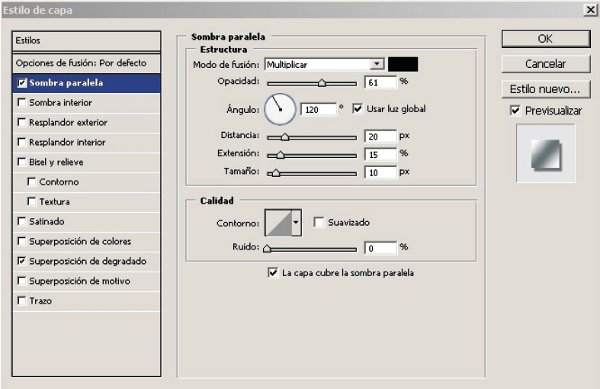The image size is (600, 389).
Task: Uncheck Sombra paralela checkbox
Action: pyautogui.click(x=22, y=83)
